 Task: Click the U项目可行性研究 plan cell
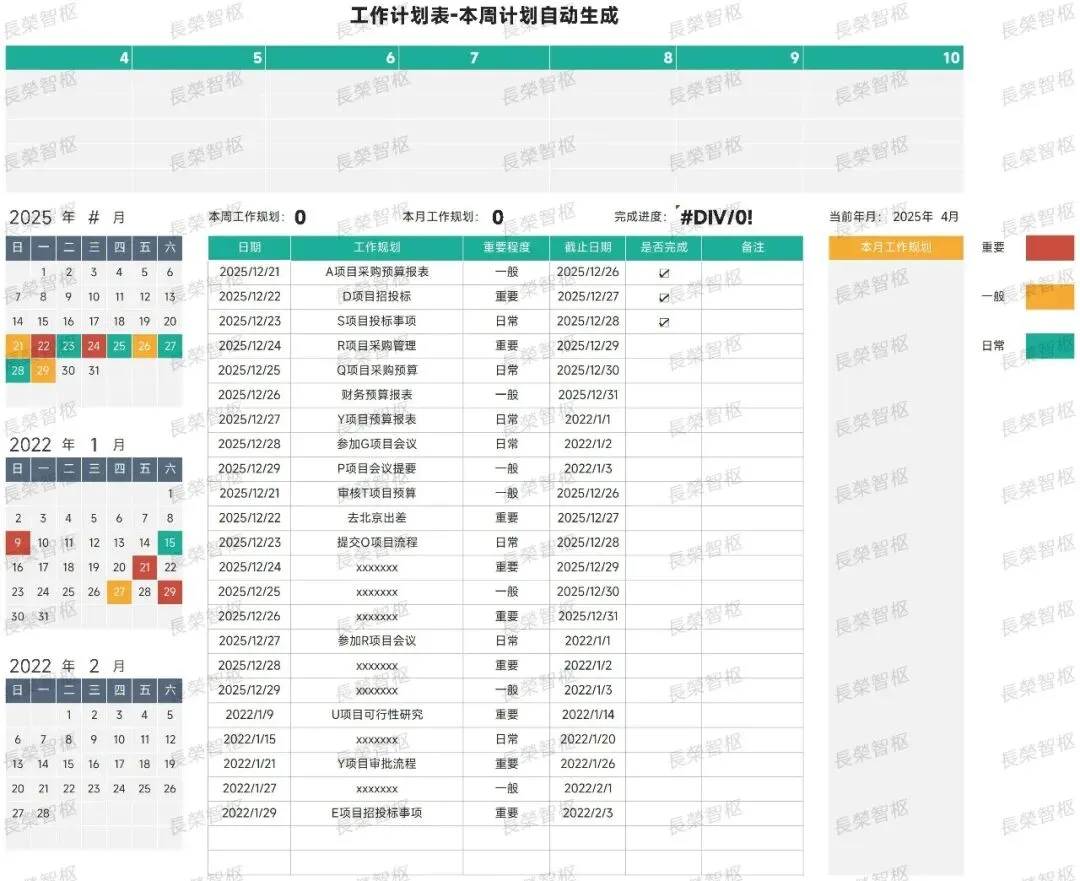coord(377,715)
